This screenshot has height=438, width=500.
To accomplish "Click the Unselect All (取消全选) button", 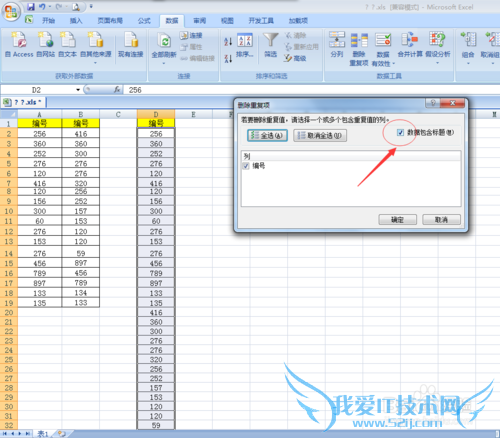I will click(x=320, y=135).
